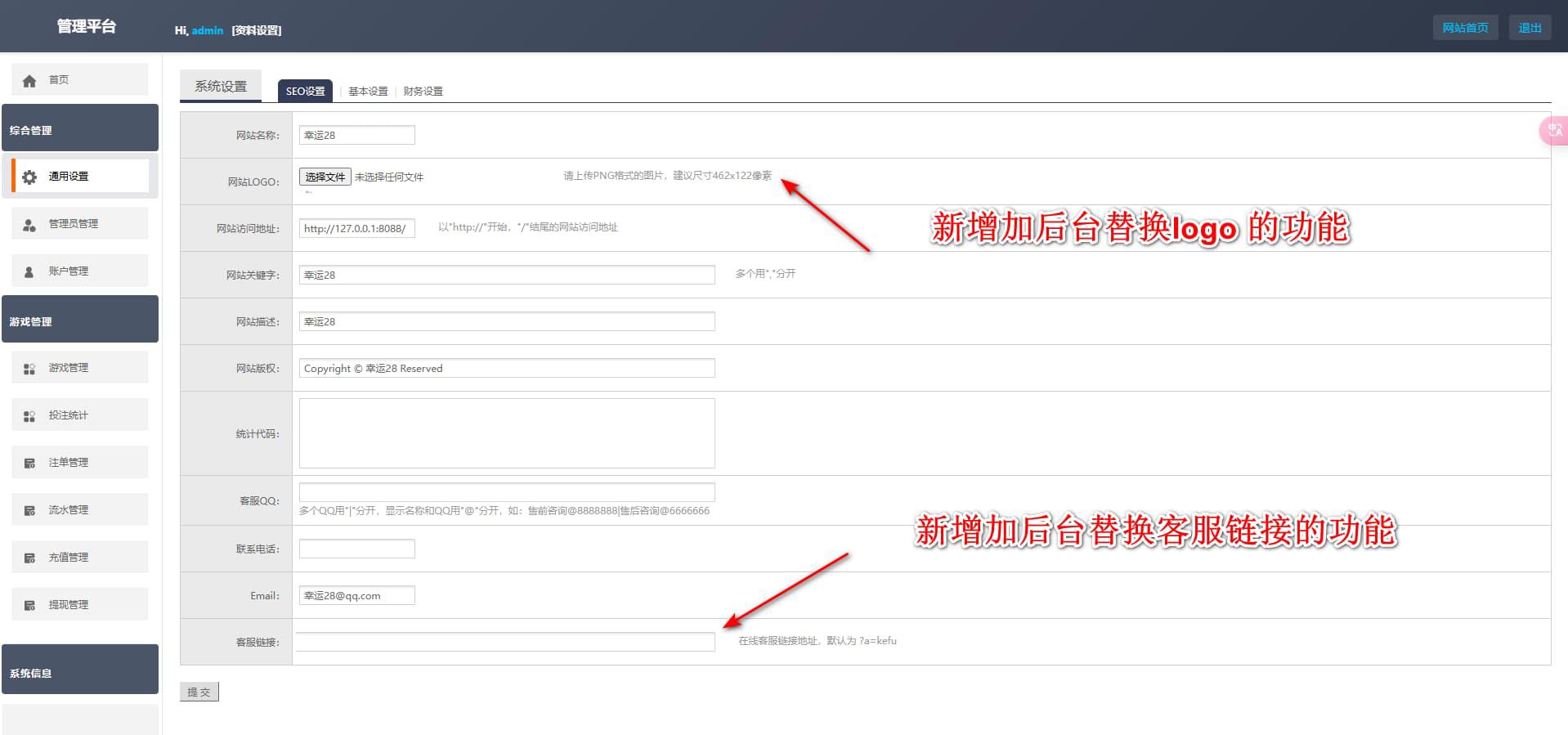
Task: Collapse the 游戏管理 sidebar section
Action: pyautogui.click(x=80, y=320)
